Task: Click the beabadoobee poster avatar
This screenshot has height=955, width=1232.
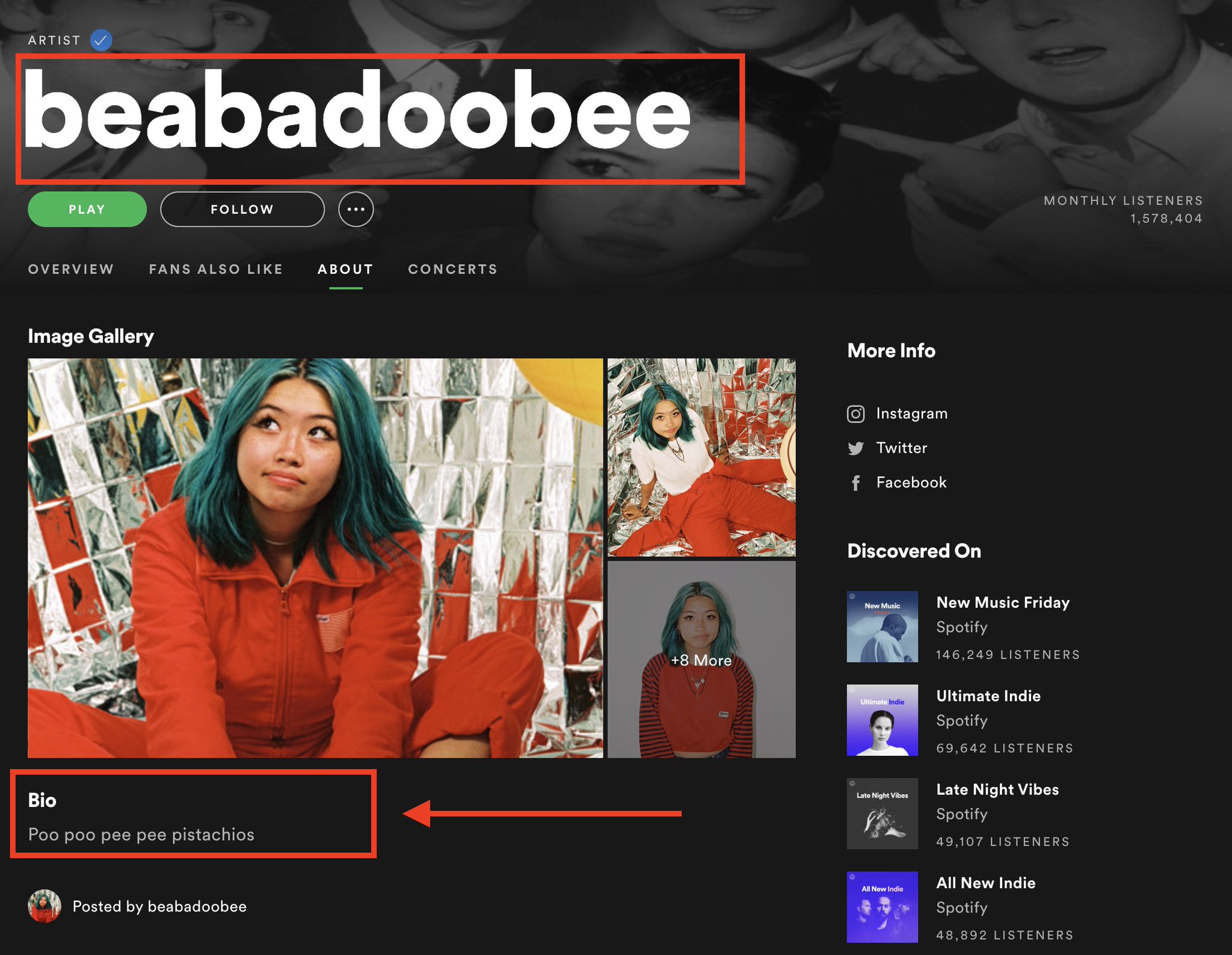Action: (x=45, y=906)
